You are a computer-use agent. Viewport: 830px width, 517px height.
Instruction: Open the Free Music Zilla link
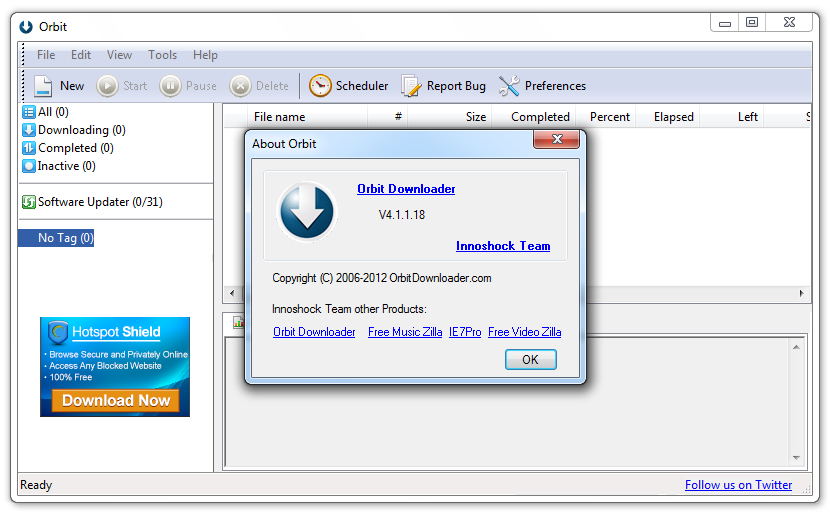pos(405,332)
